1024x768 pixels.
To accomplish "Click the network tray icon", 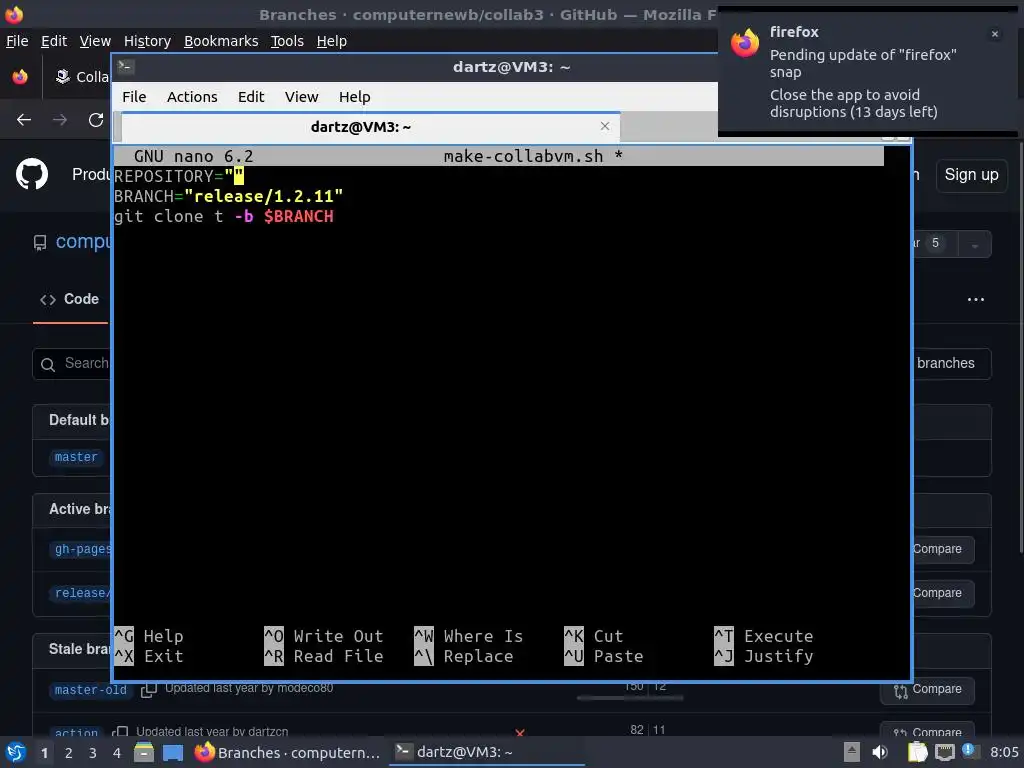I will click(944, 752).
